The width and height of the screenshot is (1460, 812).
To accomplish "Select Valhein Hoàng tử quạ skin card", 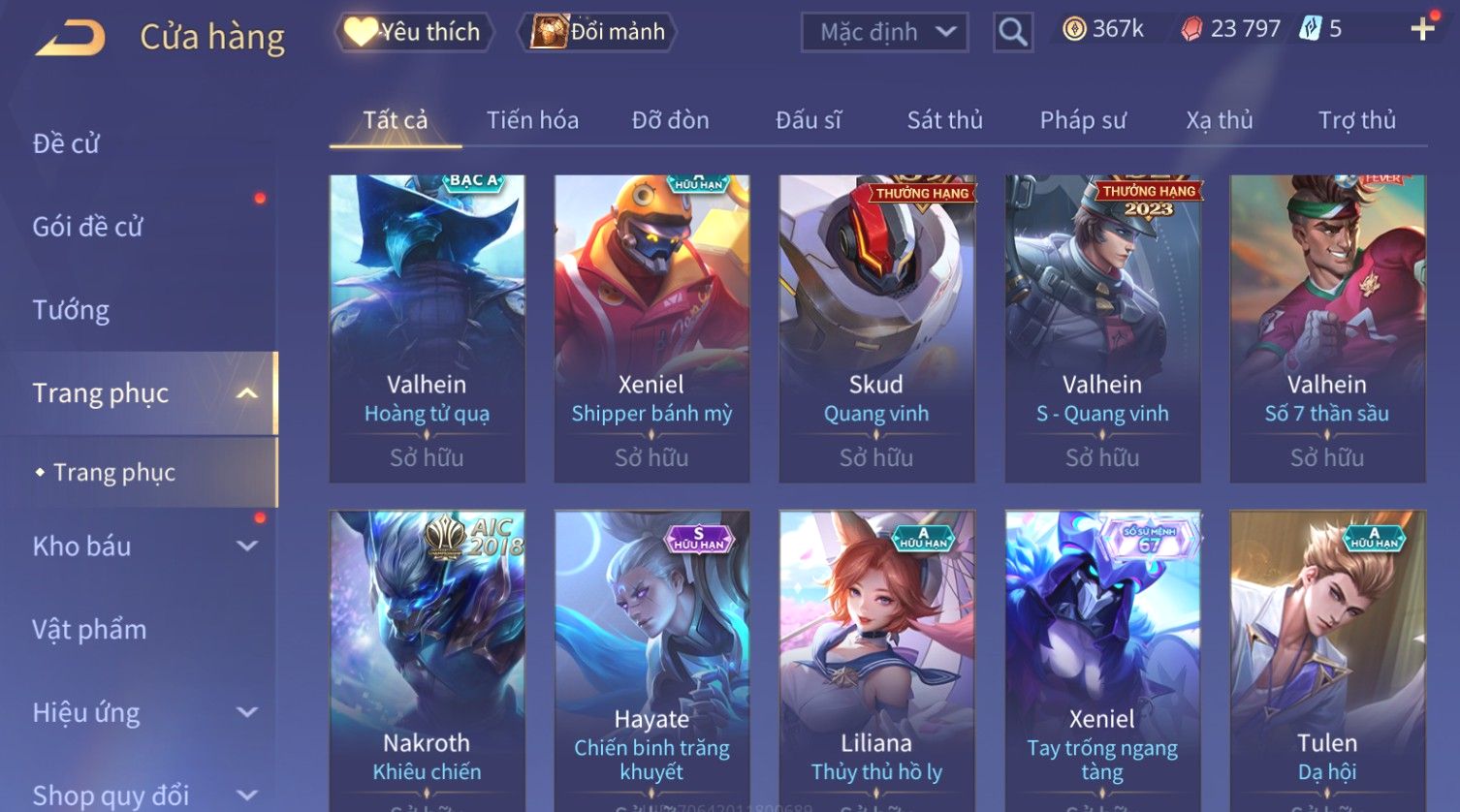I will tap(427, 328).
